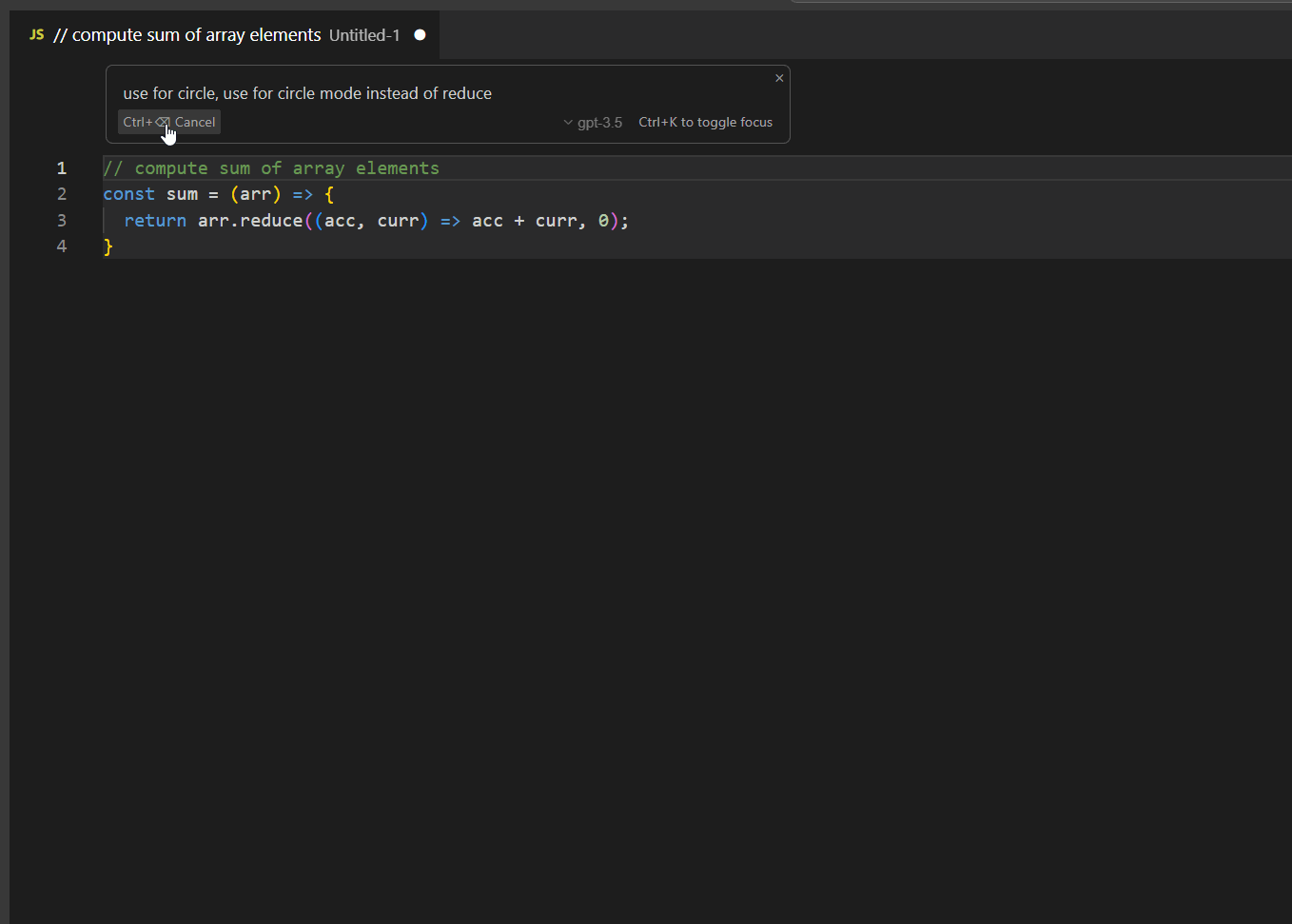Screen dimensions: 1292x924
Task: Click the arrow function token on line 2
Action: pos(303,194)
